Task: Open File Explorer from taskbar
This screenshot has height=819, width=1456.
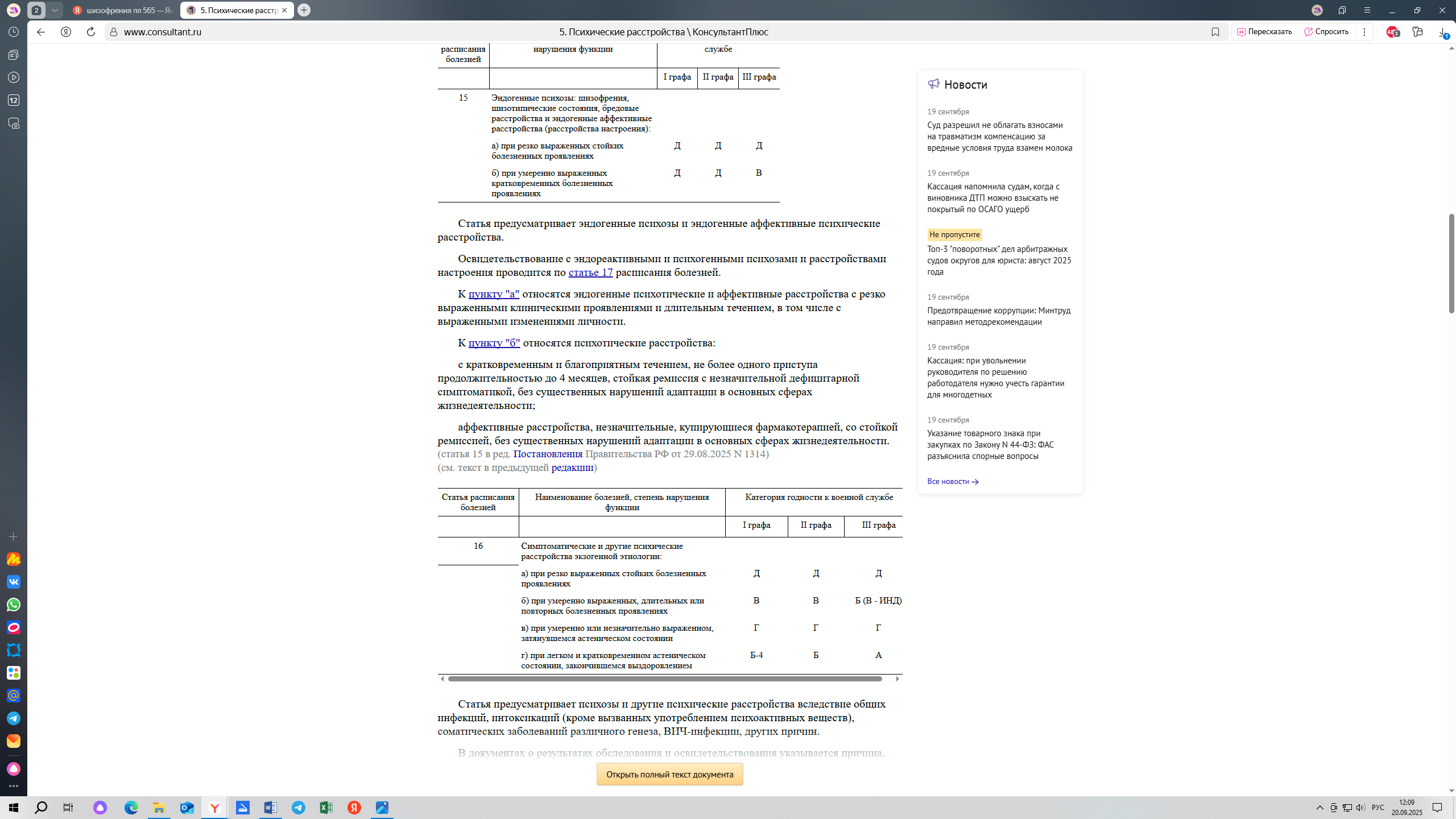Action: tap(159, 808)
